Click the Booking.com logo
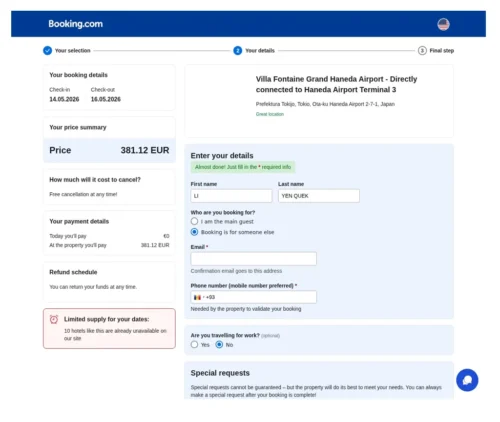The image size is (500, 422). point(76,24)
